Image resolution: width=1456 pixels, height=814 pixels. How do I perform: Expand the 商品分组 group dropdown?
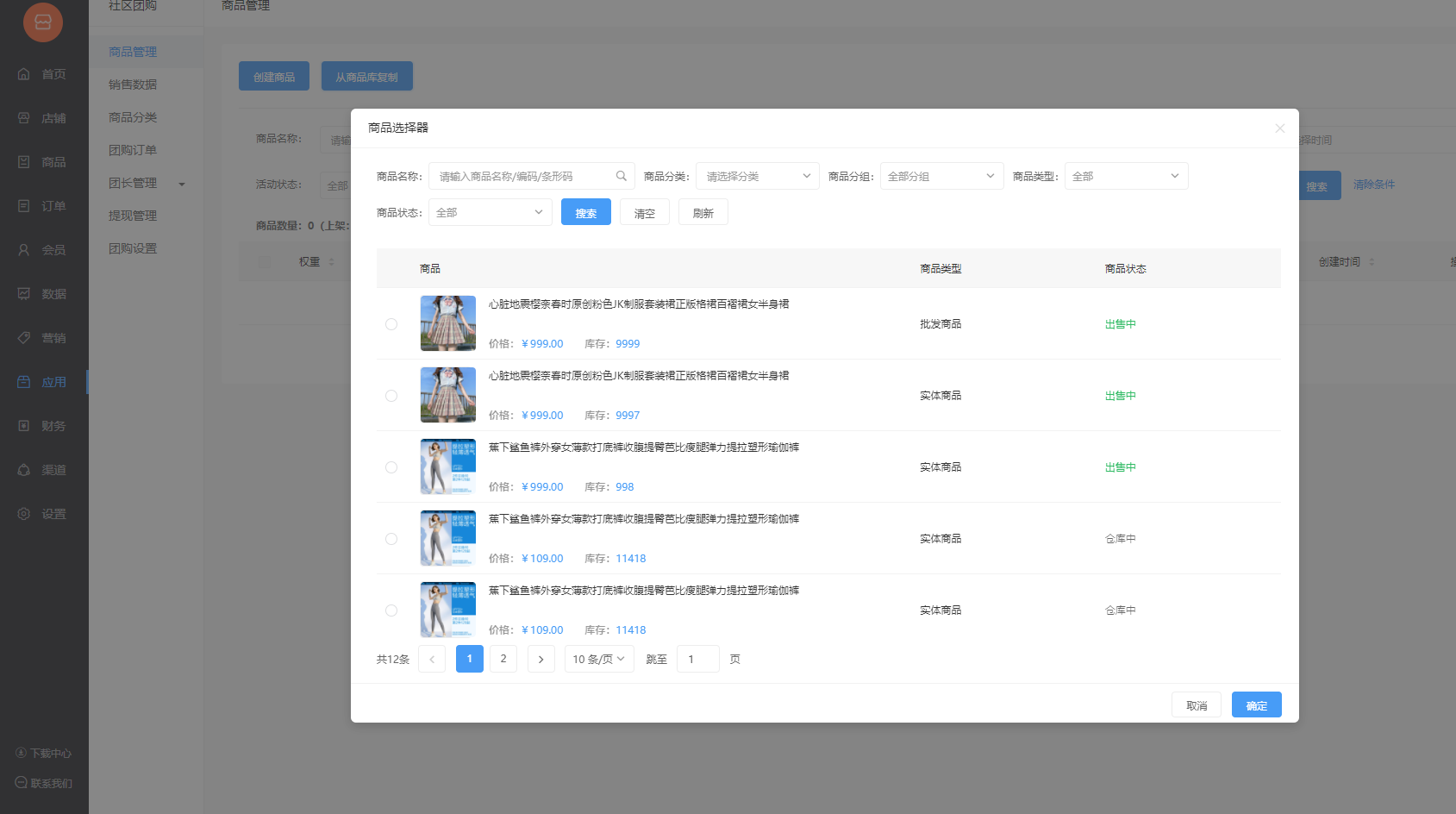[941, 176]
